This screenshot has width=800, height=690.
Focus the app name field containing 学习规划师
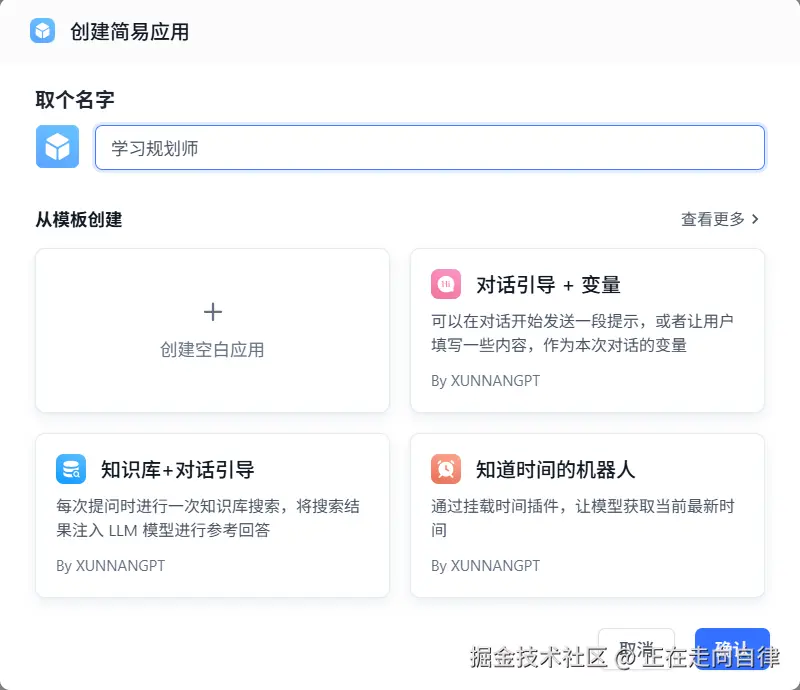(x=430, y=147)
